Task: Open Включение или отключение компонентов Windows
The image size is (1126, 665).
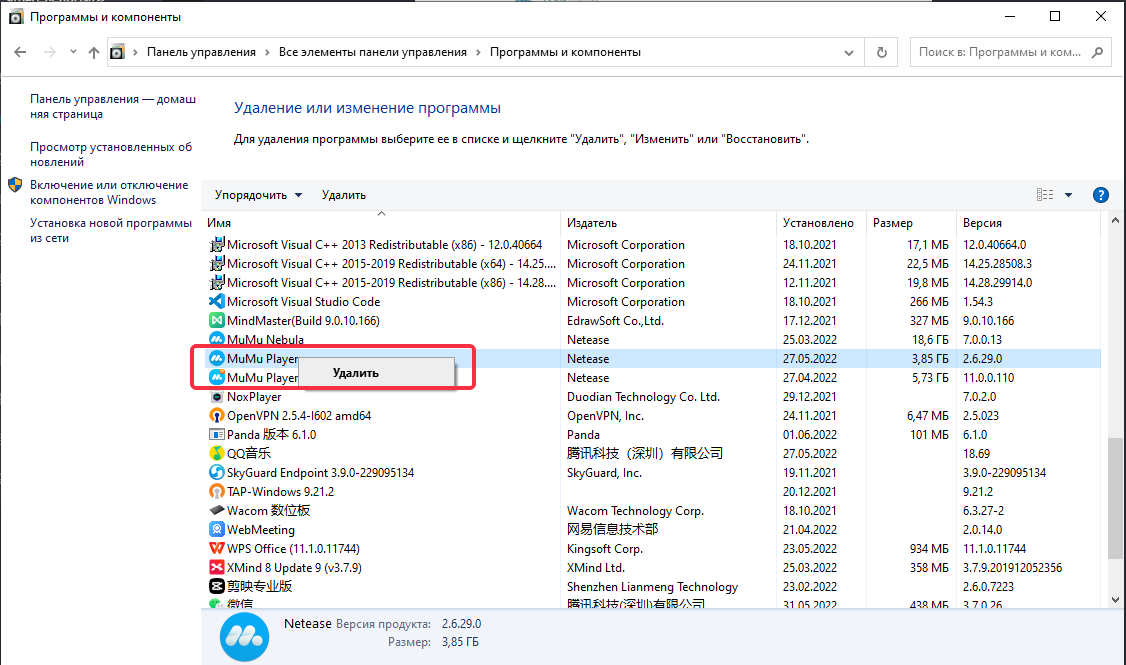Action: (x=109, y=192)
